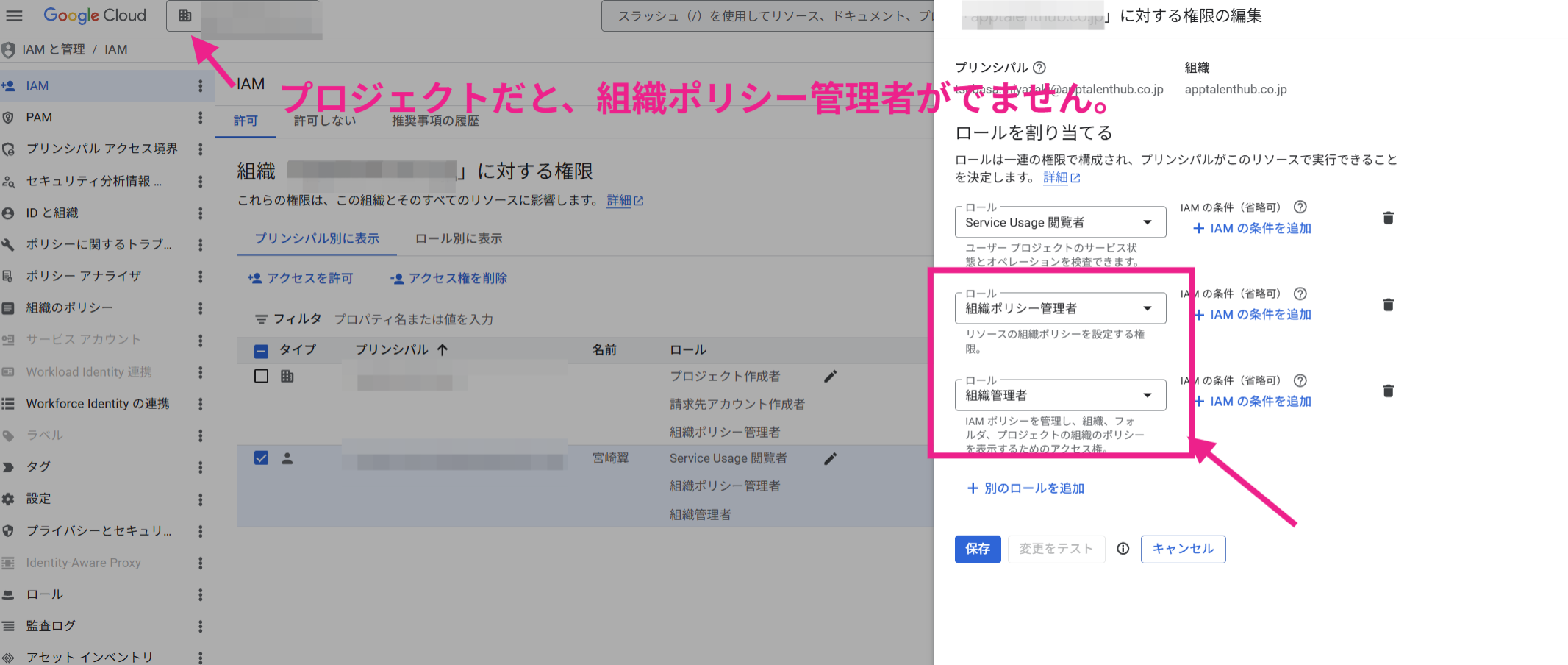Open the 詳細 link under ロールを割り当てる
The width and height of the screenshot is (1568, 665).
(1062, 178)
